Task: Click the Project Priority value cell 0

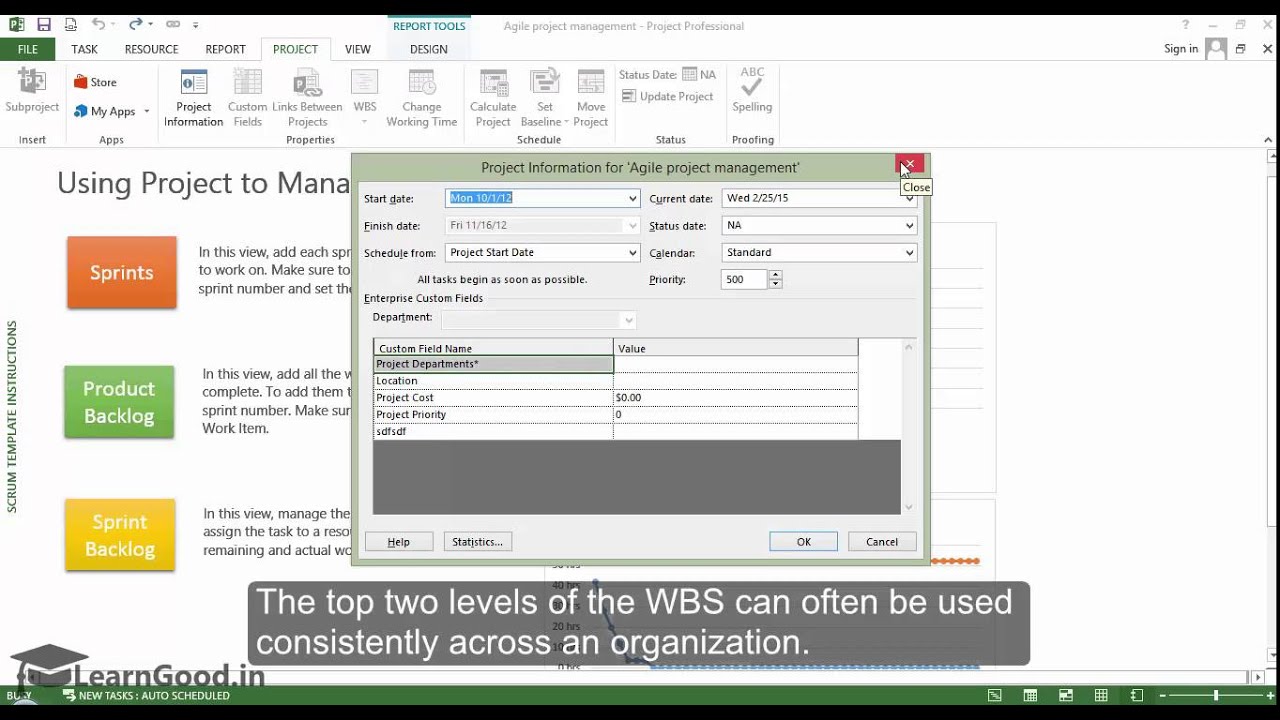Action: click(x=735, y=415)
